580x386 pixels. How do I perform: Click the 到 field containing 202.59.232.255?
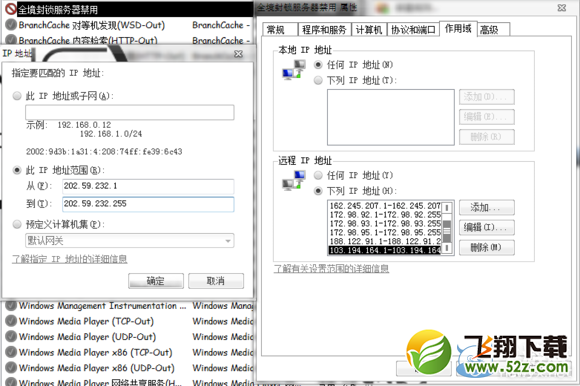(x=148, y=204)
